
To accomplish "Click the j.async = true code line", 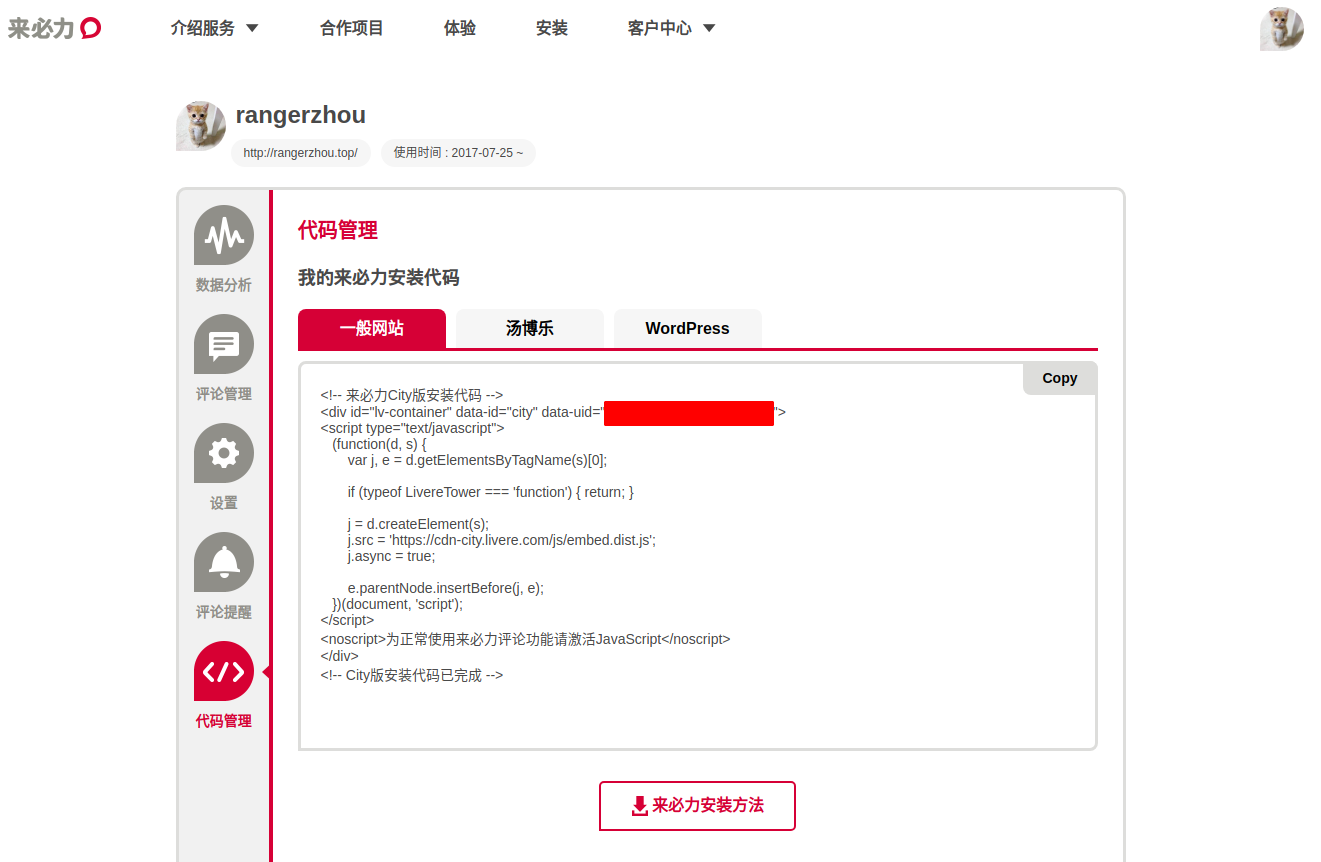I will click(x=392, y=556).
